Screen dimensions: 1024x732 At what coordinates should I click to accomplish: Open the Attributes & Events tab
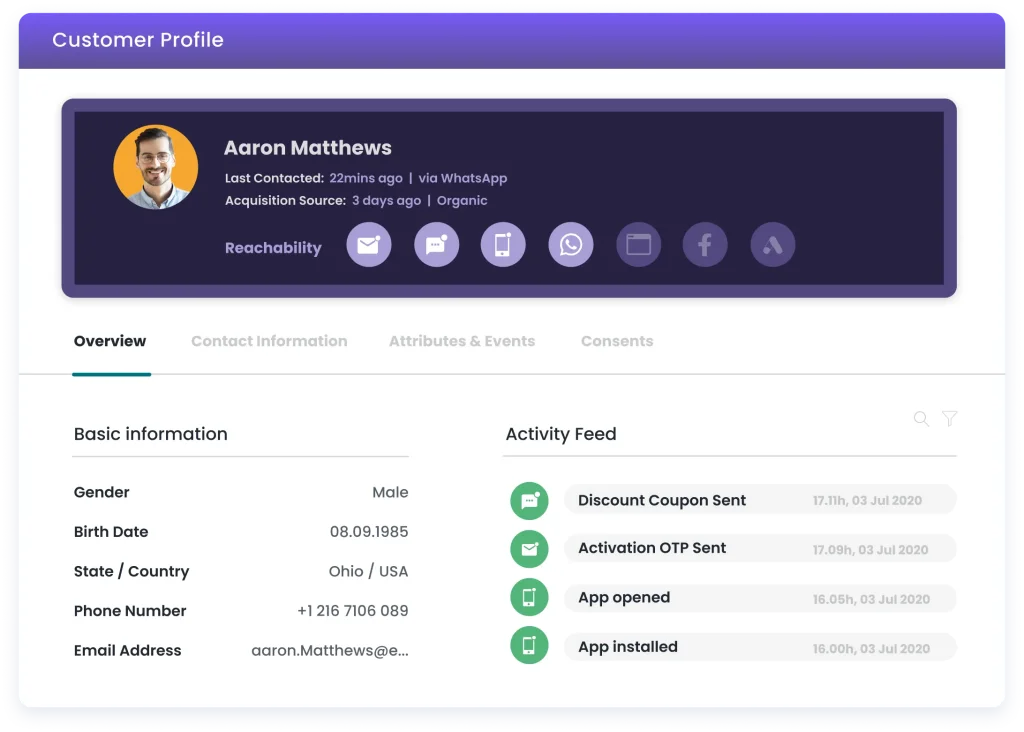point(462,341)
